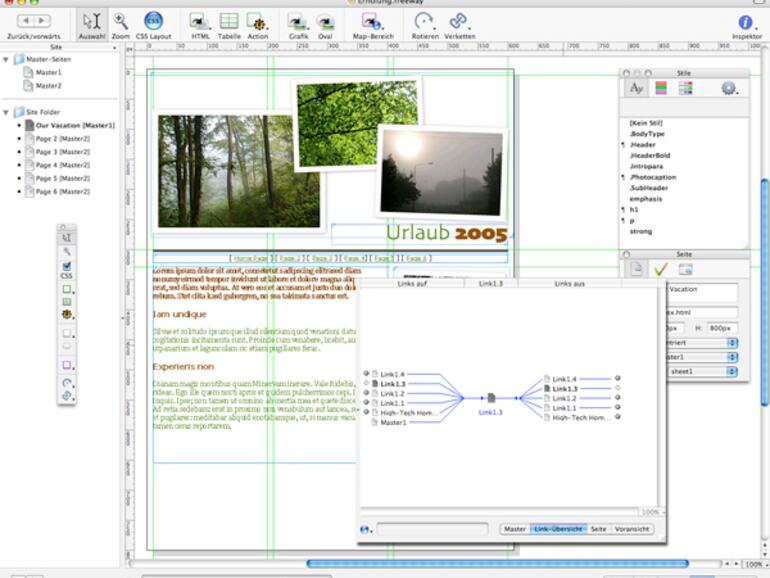Toggle radio dot beside right Link1.2
Image resolution: width=770 pixels, height=578 pixels.
(x=618, y=398)
